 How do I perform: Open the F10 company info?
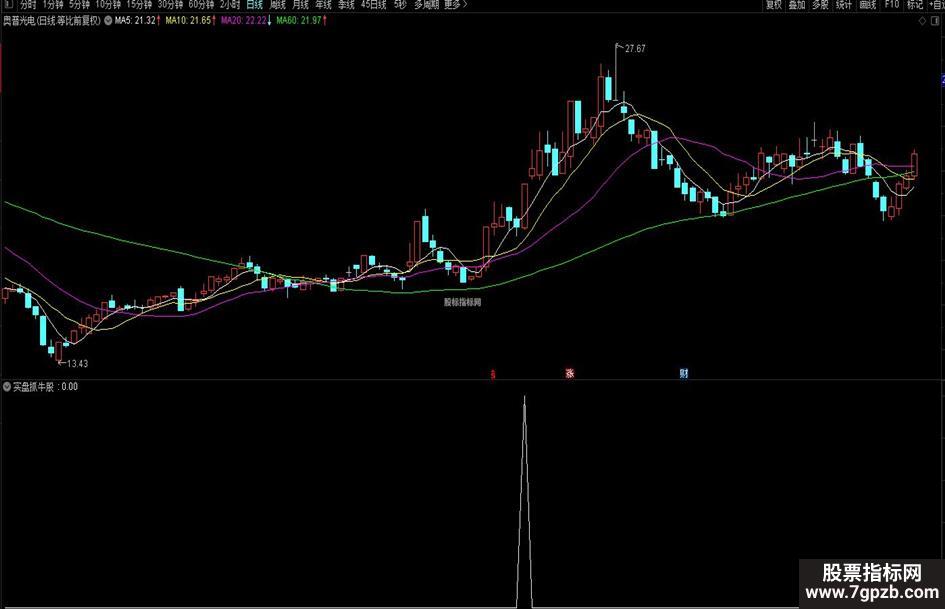point(891,4)
